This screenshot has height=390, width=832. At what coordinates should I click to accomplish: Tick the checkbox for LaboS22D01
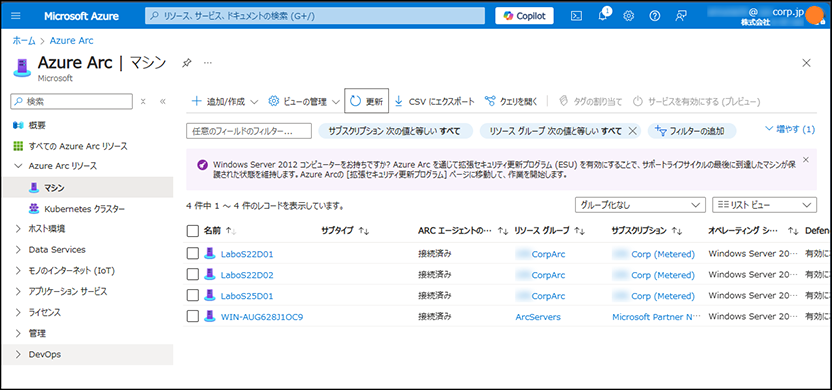tap(193, 254)
